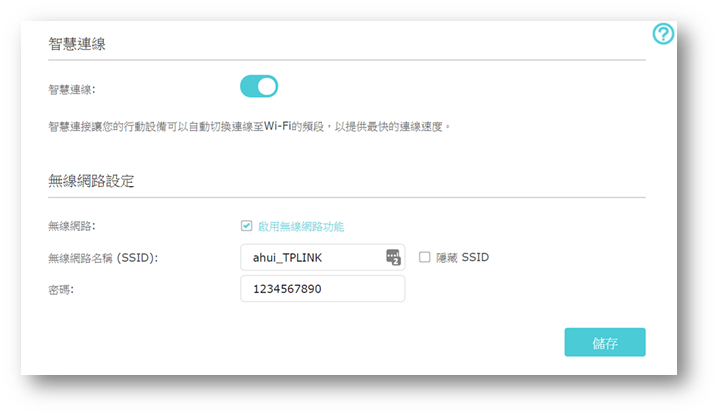Click the 無線網路名稱 (SSID): label

103,258
